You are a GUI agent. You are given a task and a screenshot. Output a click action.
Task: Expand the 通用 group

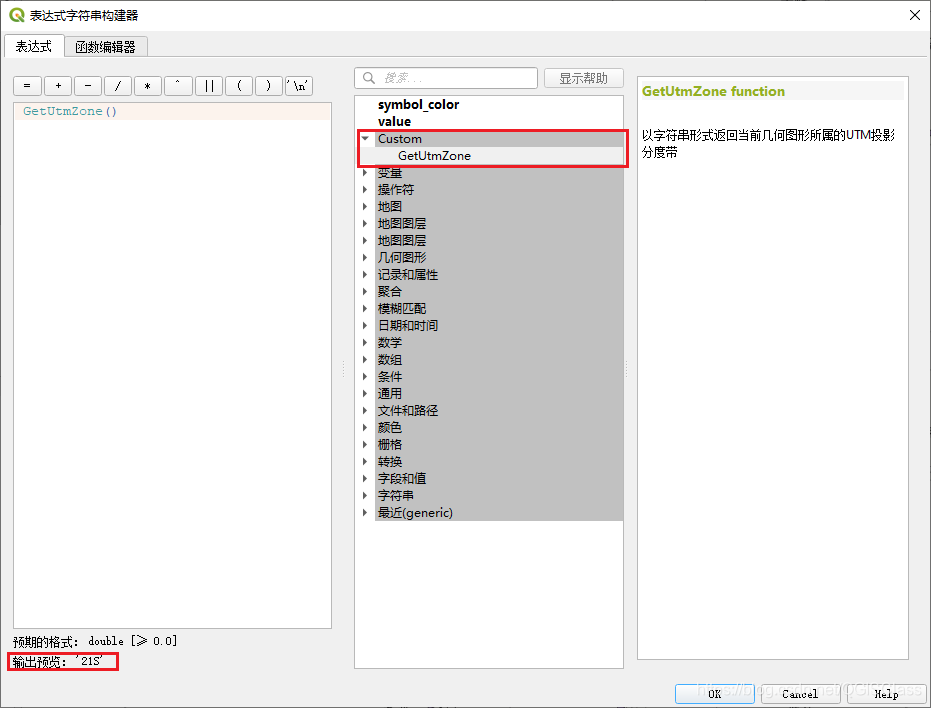click(365, 393)
